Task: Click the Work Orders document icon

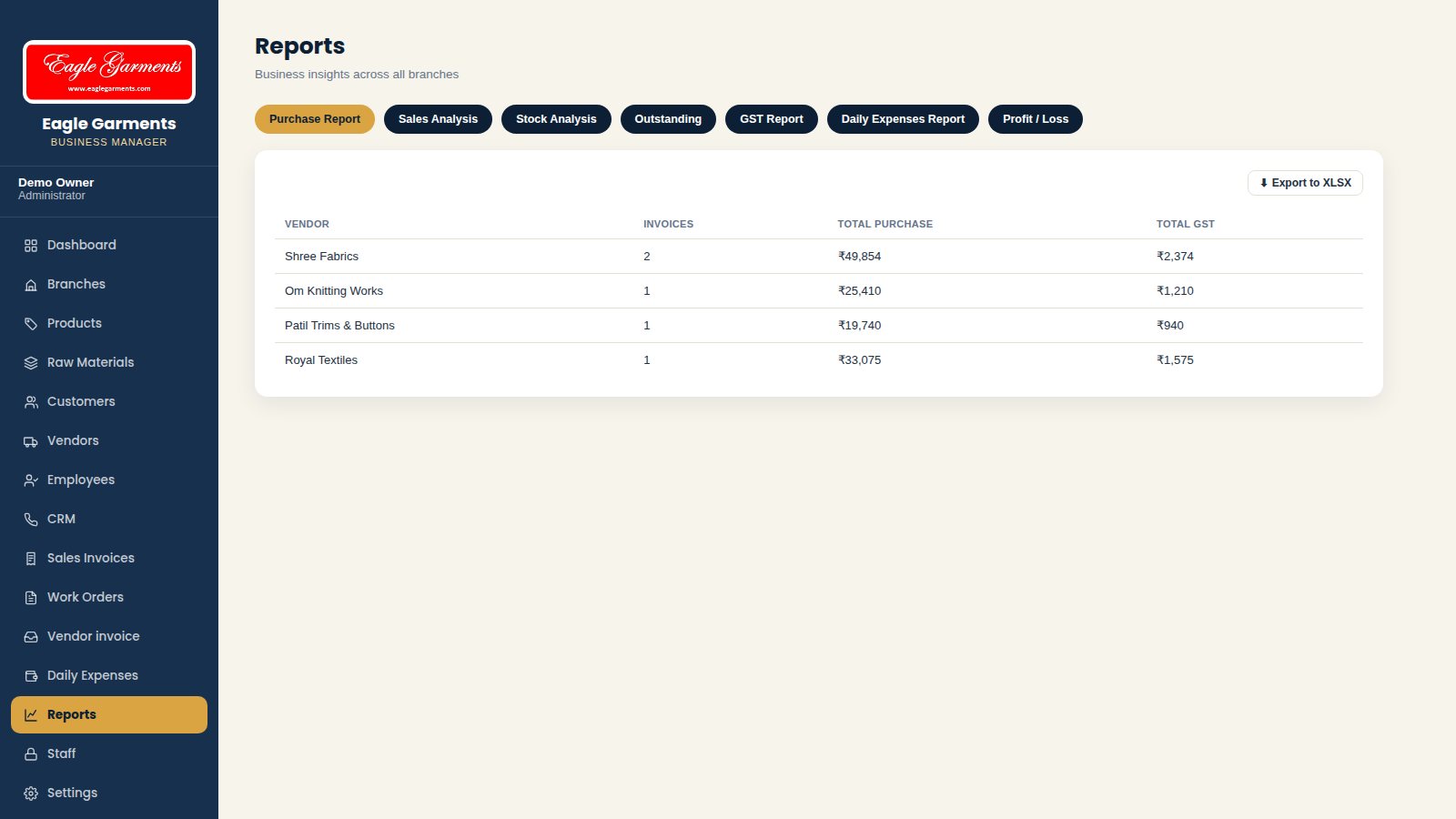Action: point(31,598)
